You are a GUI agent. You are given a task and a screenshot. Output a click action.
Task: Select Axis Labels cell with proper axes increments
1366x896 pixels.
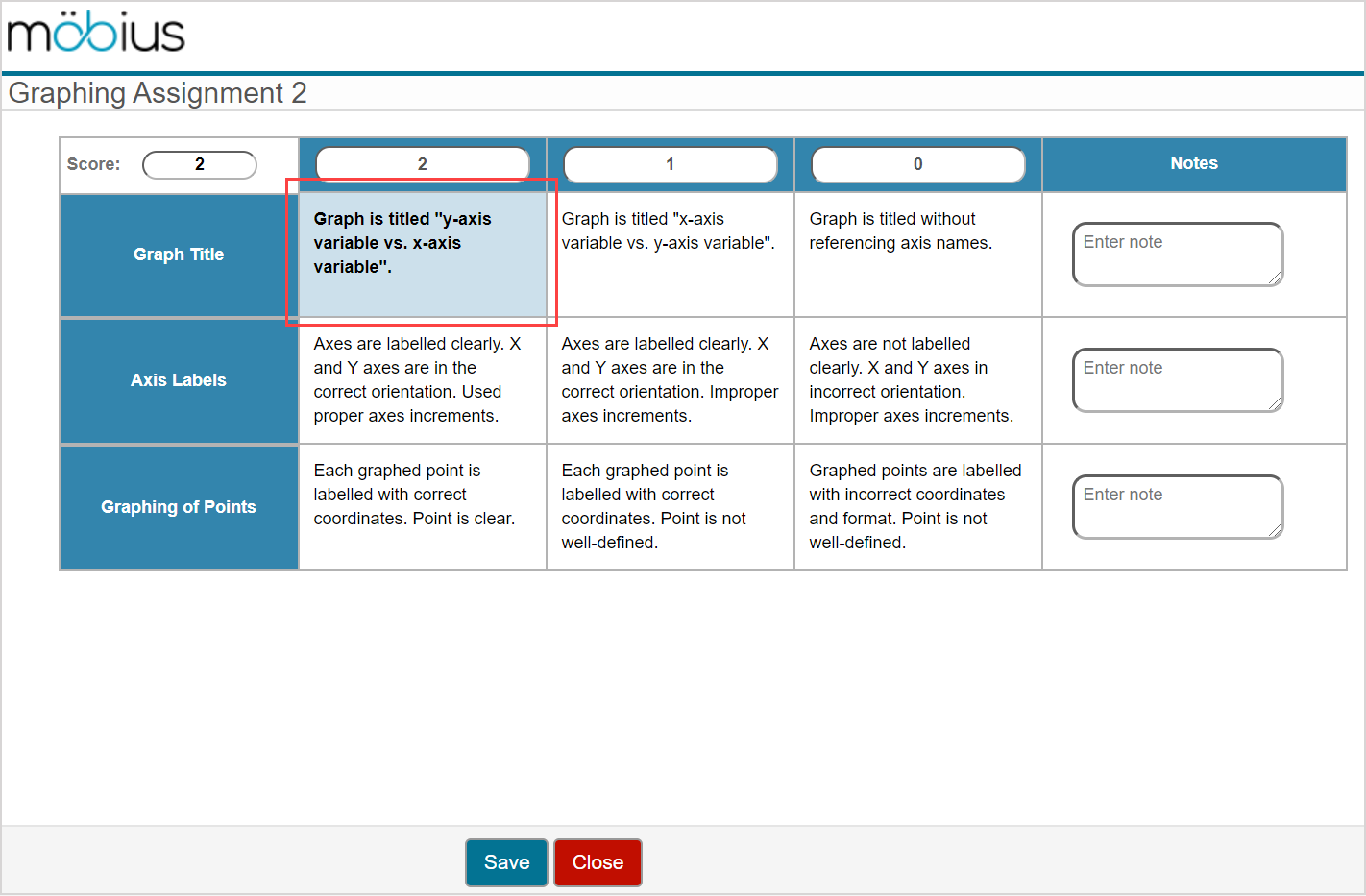[423, 380]
